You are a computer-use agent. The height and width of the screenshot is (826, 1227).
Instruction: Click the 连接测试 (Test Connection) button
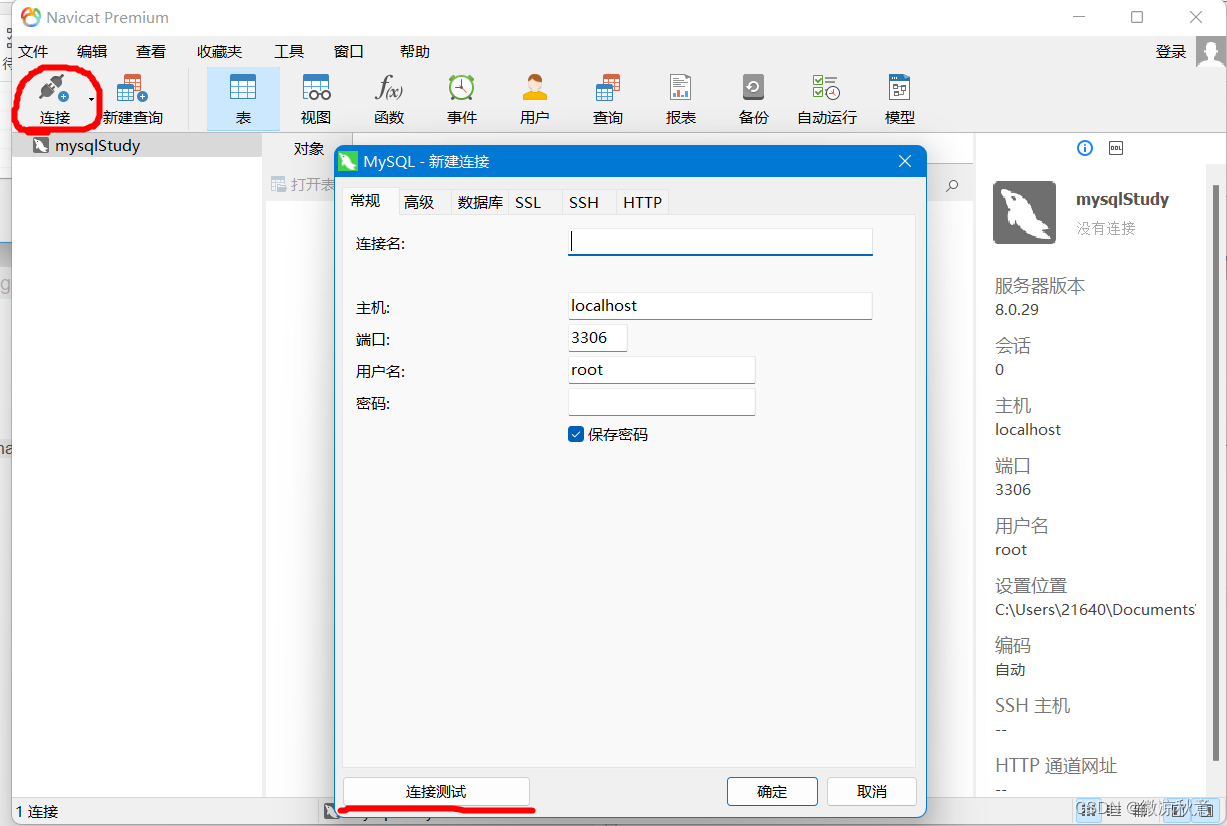click(x=436, y=792)
